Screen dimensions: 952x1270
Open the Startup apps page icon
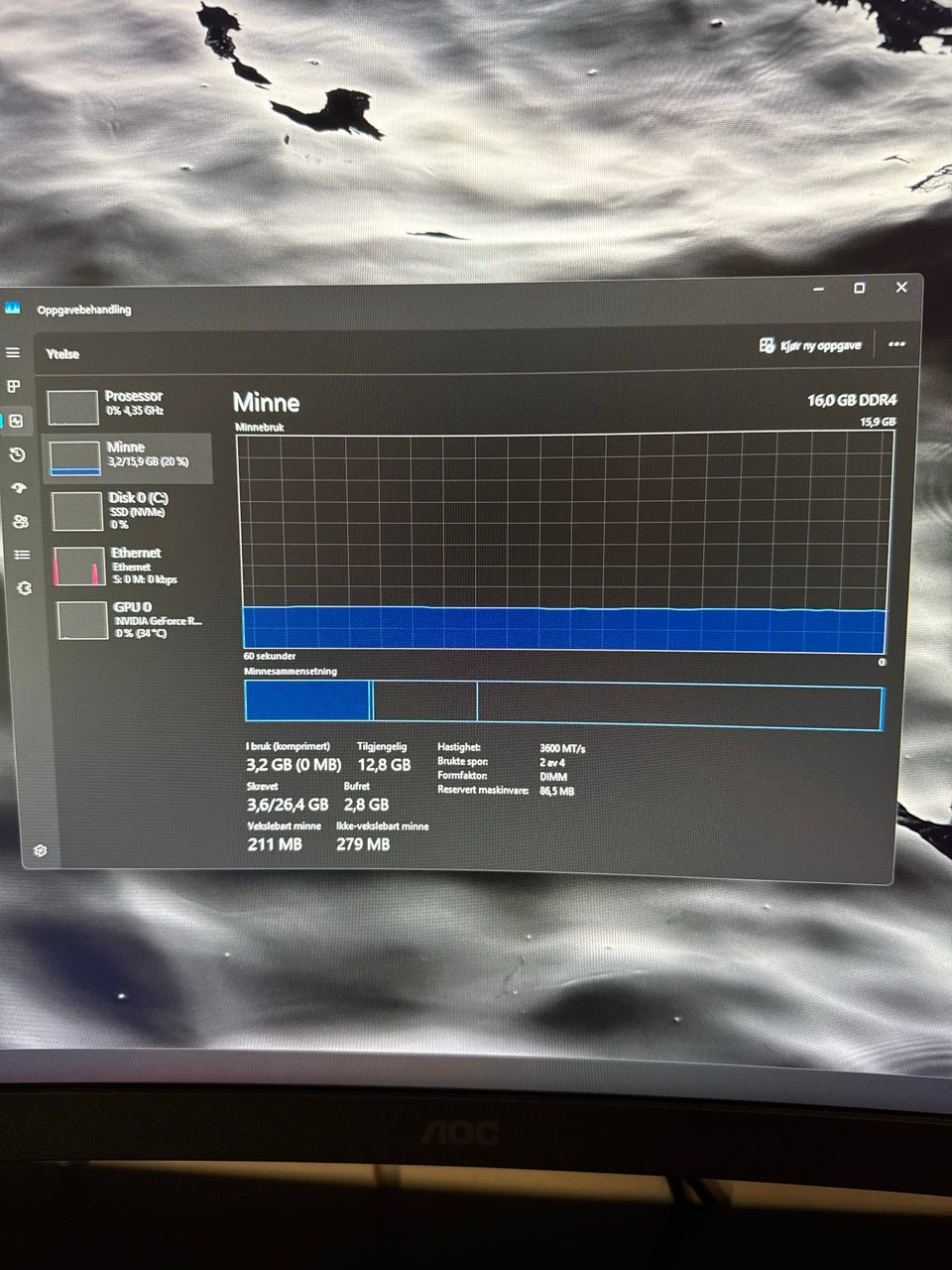pos(19,488)
